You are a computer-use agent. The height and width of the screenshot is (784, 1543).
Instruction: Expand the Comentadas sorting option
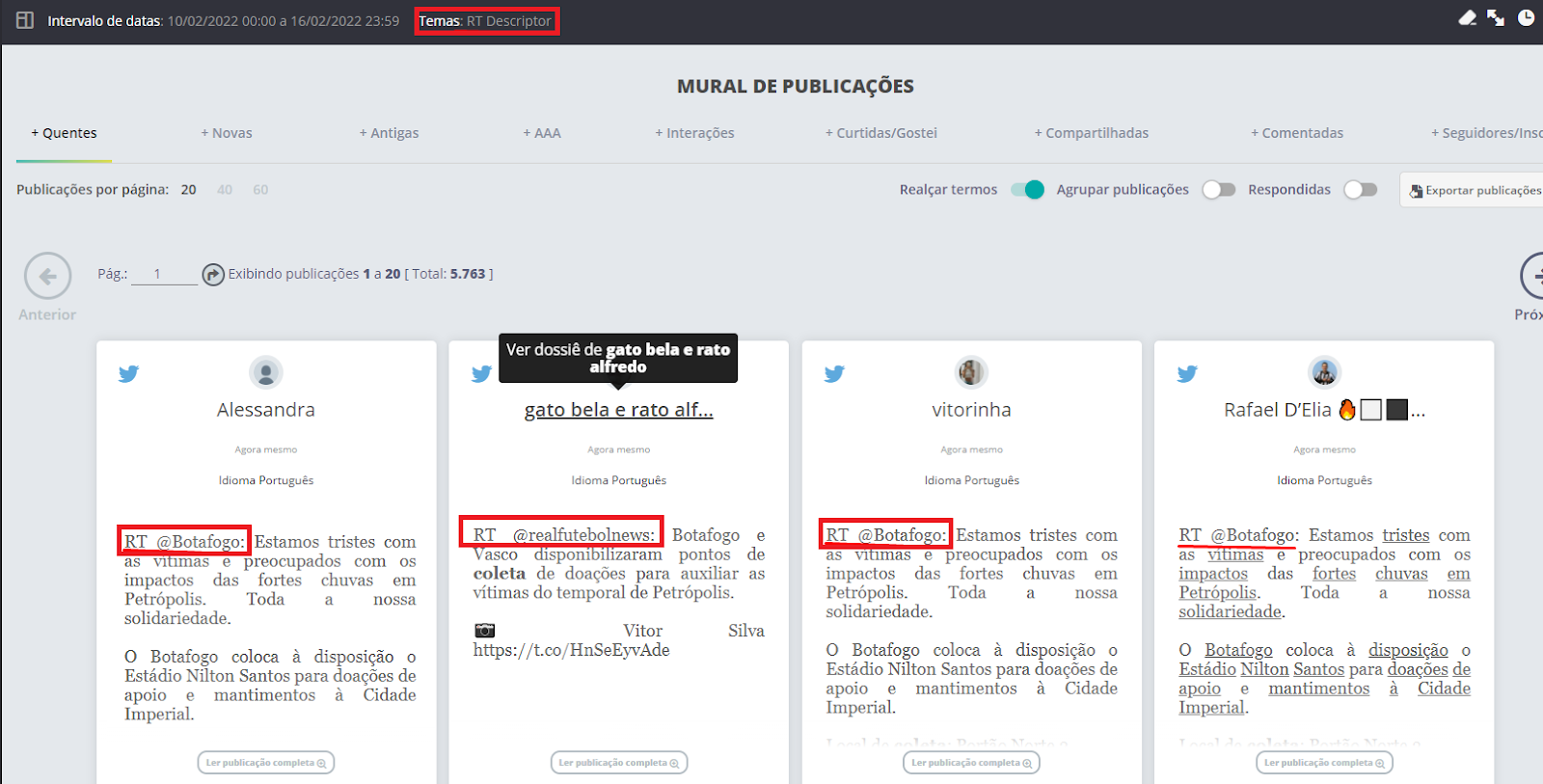(1296, 133)
